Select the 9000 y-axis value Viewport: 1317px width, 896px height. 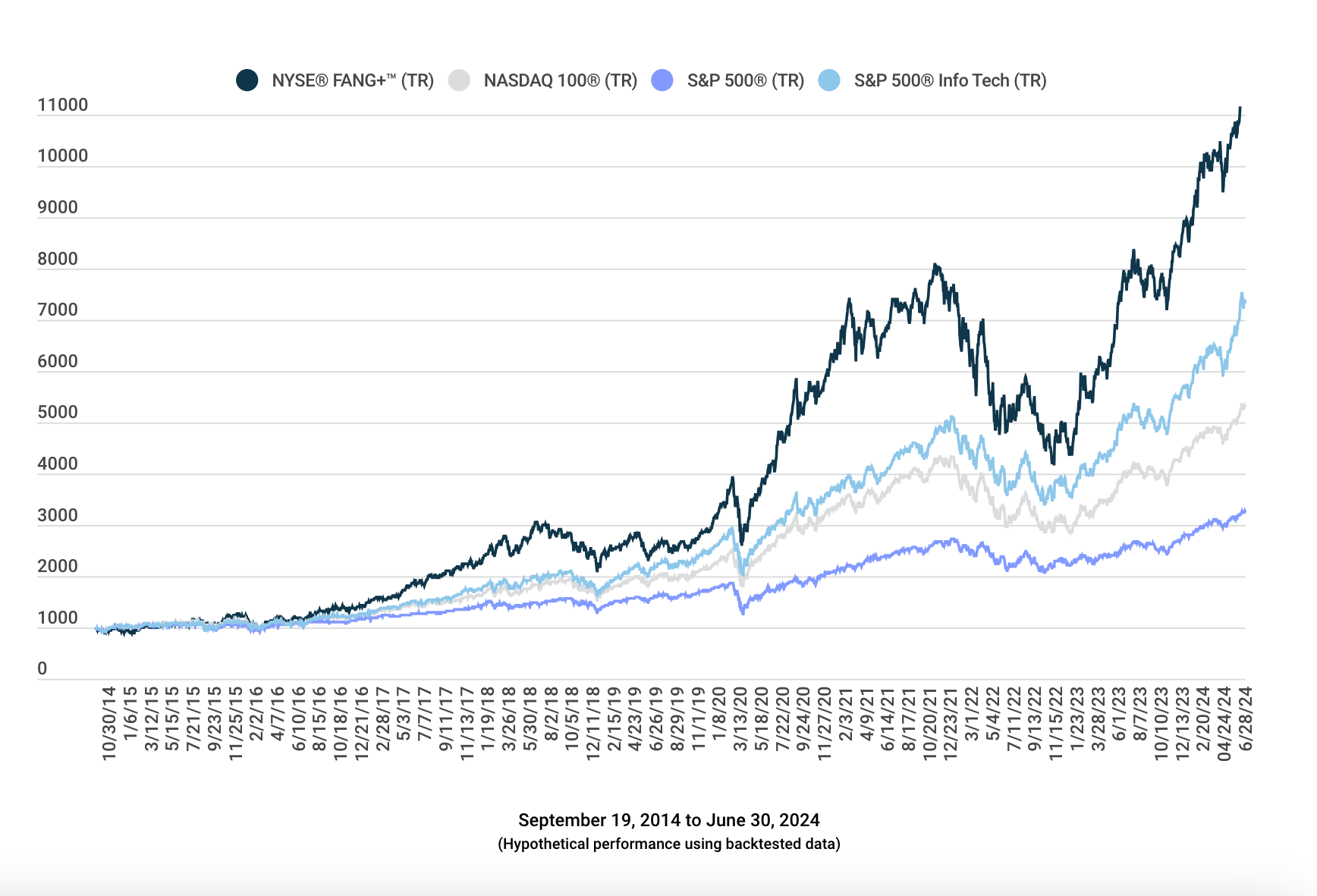click(58, 207)
